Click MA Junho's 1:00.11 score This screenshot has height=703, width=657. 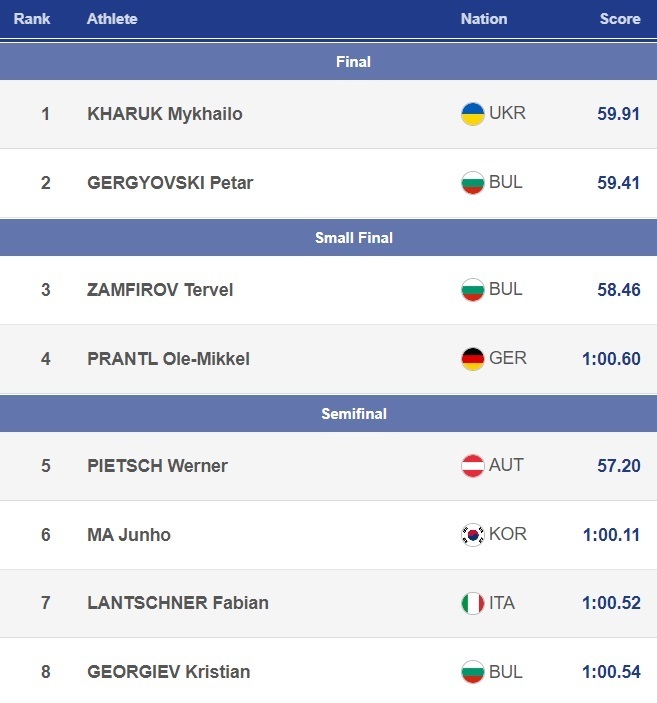point(611,535)
